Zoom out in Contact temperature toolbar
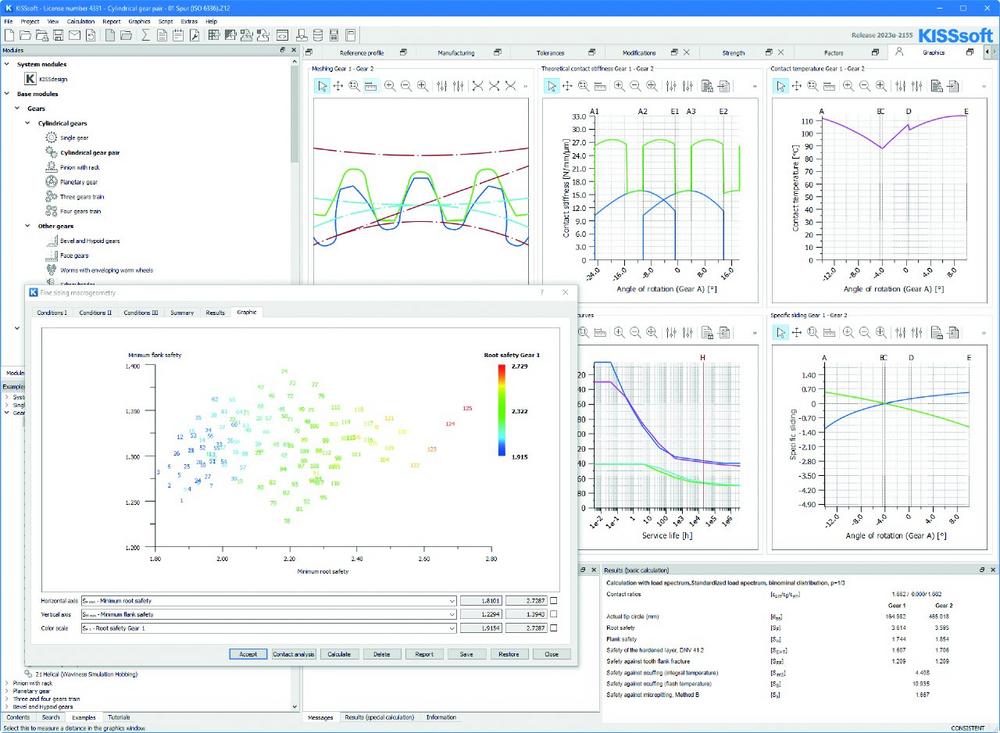Image resolution: width=1000 pixels, height=733 pixels. click(x=864, y=86)
